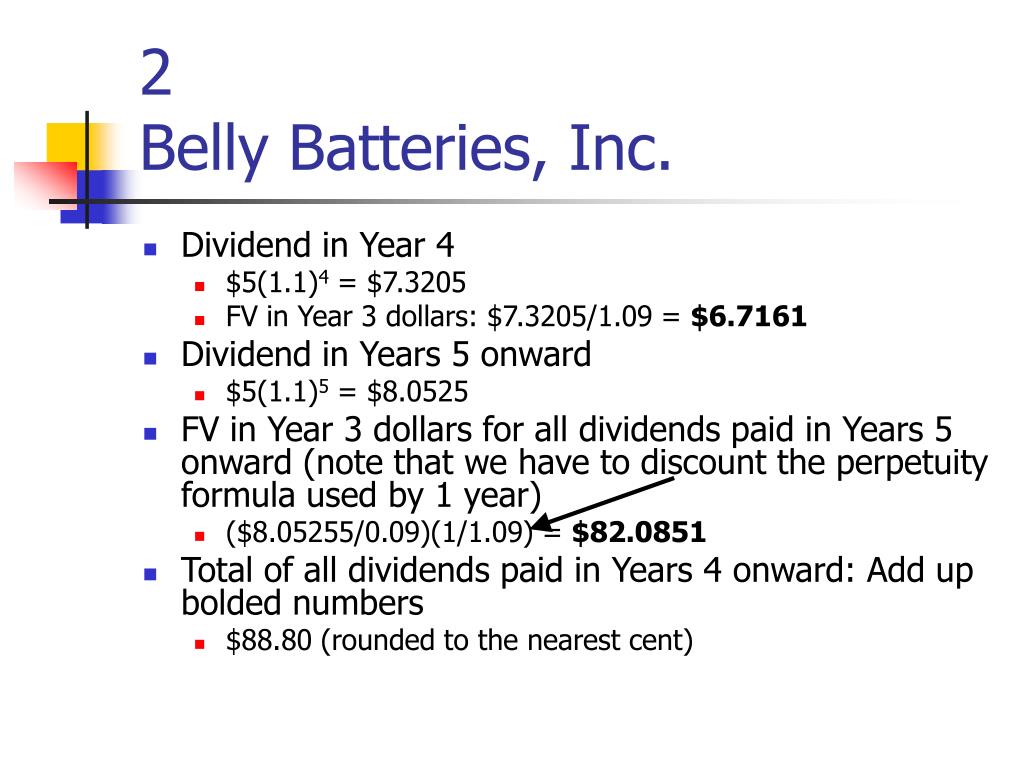Click the black arrow pointing to the formula

[x=603, y=503]
